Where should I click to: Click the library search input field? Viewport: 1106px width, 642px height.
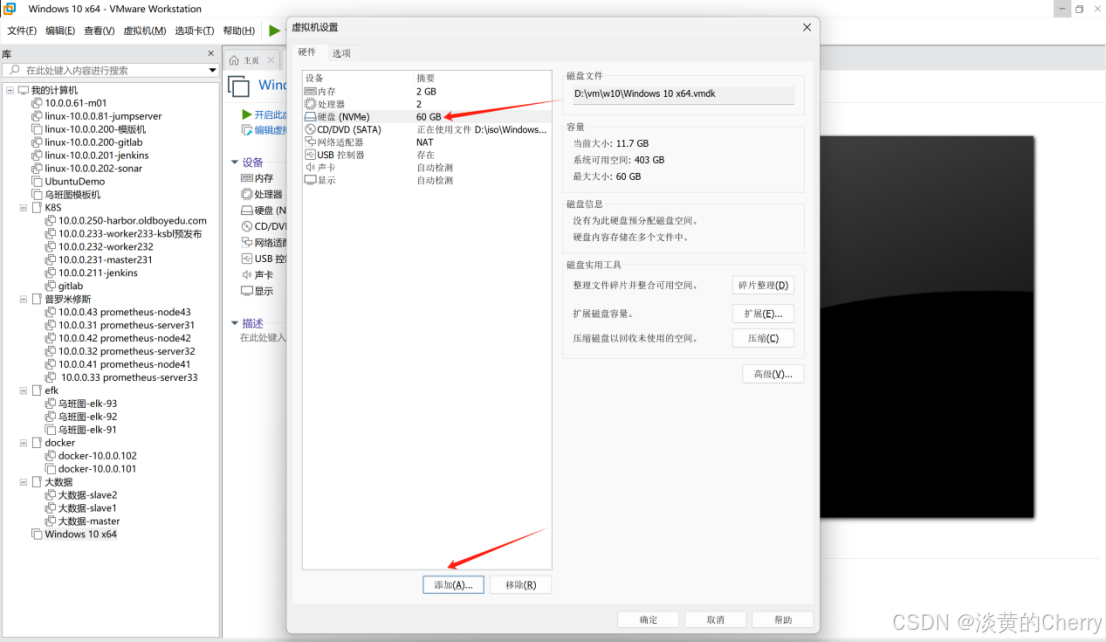[x=109, y=70]
